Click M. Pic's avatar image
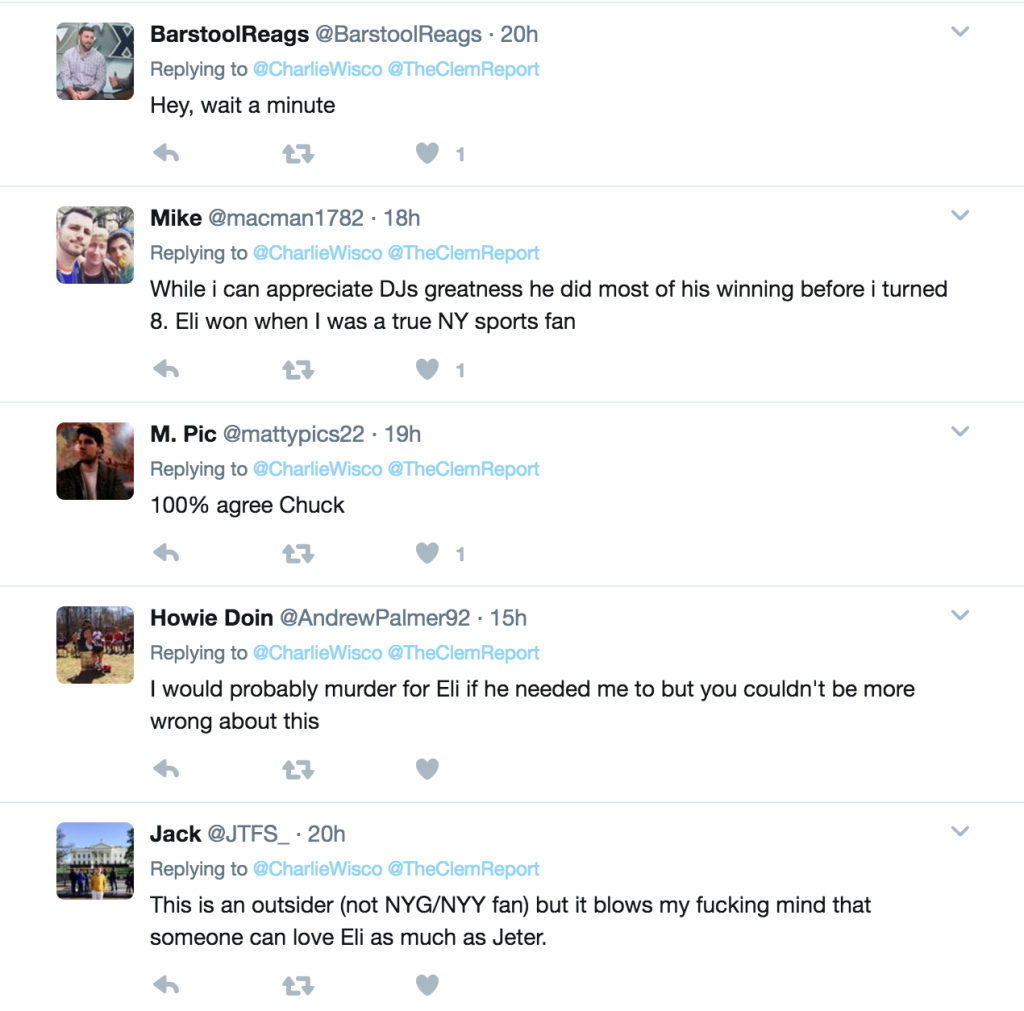The image size is (1024, 1011). click(x=94, y=461)
